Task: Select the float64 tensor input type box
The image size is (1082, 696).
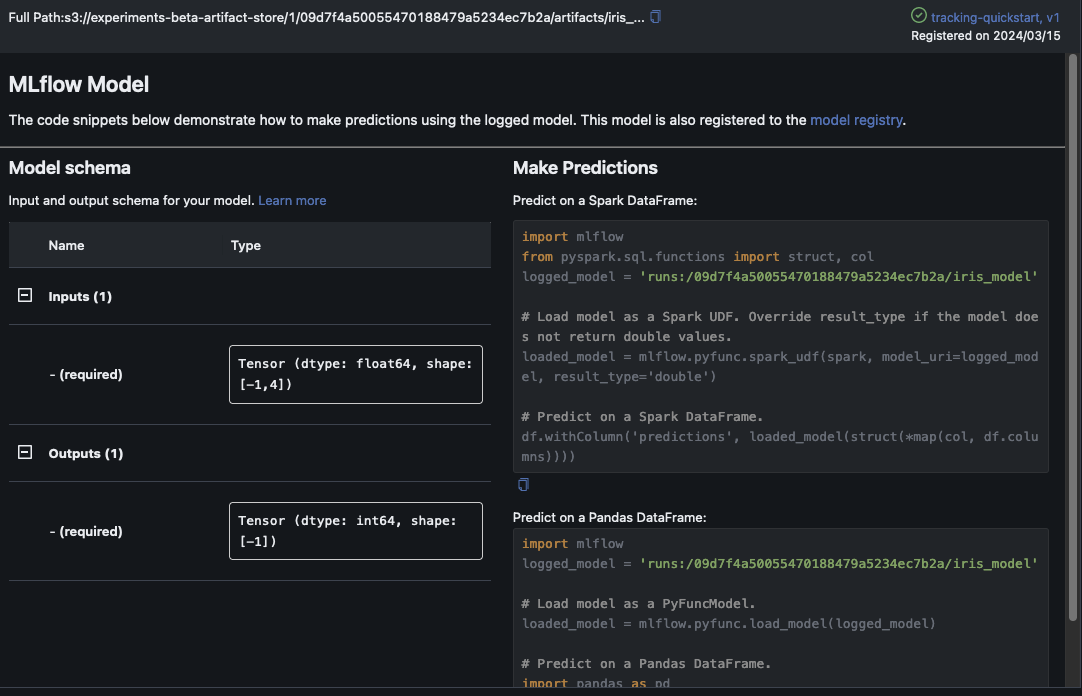Action: click(355, 375)
